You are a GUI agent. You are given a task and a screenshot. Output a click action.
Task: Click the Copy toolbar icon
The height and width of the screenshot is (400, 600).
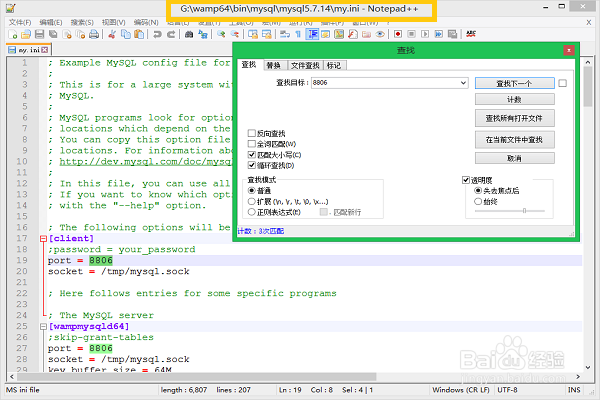(126, 34)
